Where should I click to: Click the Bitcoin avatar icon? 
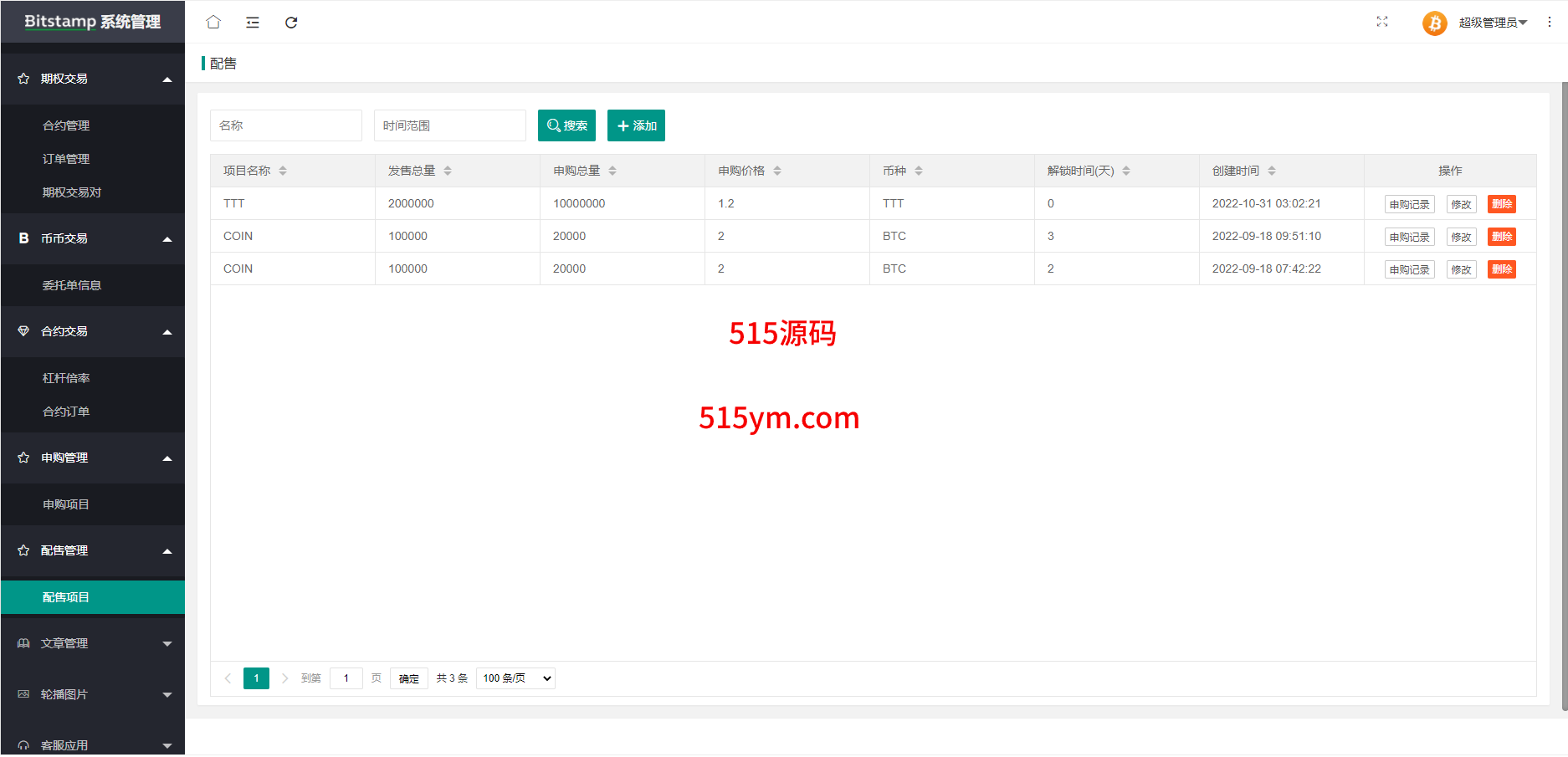coord(1434,23)
